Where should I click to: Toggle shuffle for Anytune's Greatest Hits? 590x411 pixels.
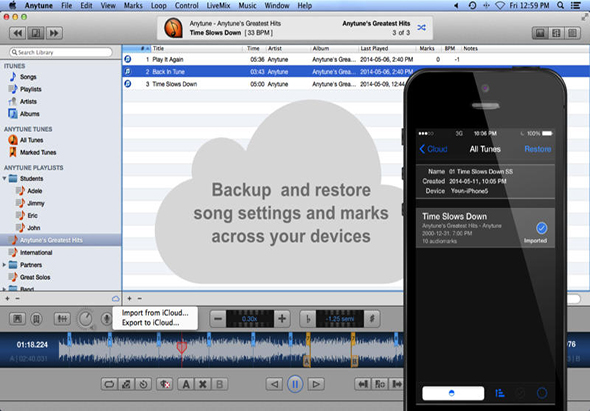click(x=421, y=28)
